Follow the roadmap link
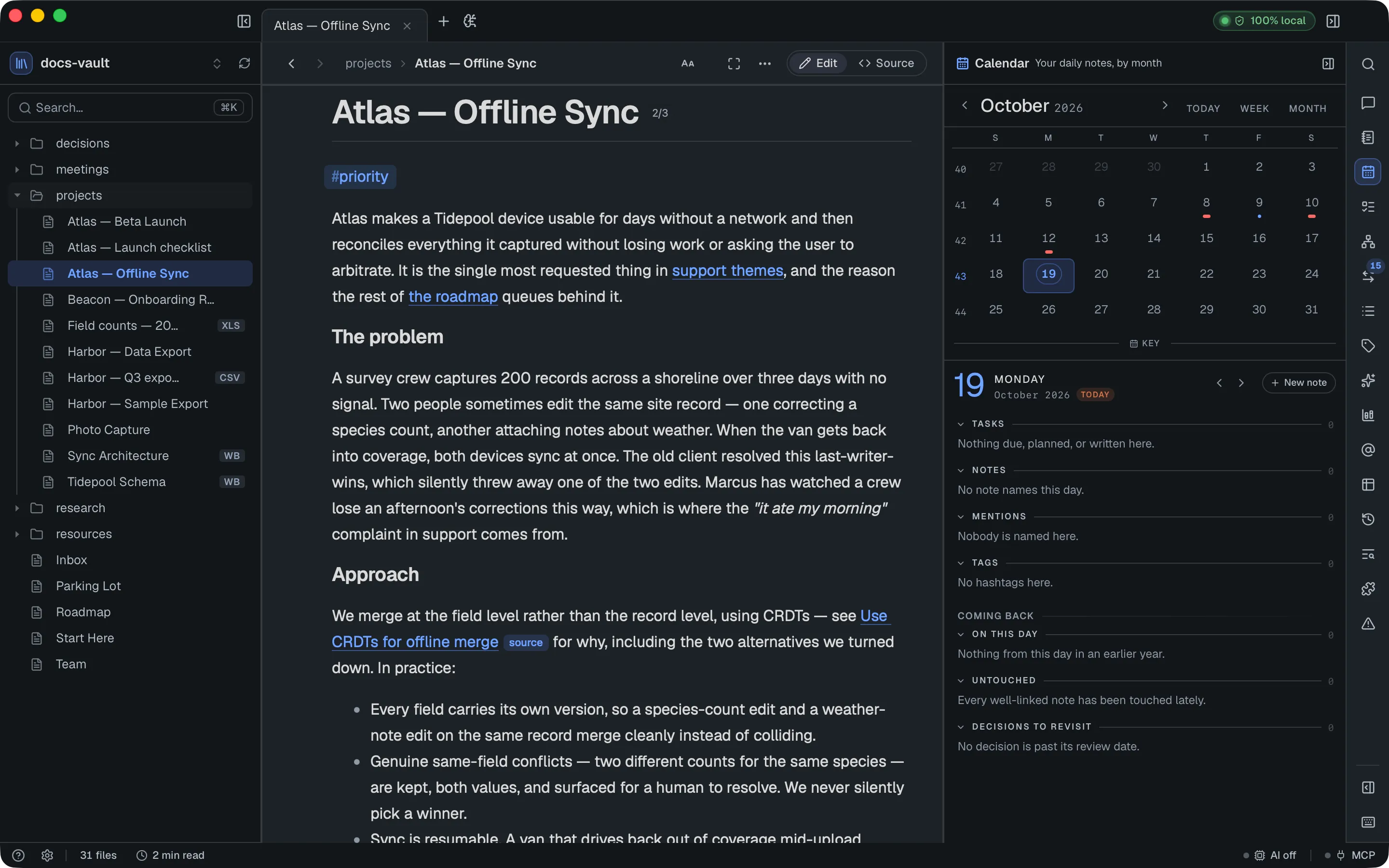The height and width of the screenshot is (868, 1389). coord(453,296)
